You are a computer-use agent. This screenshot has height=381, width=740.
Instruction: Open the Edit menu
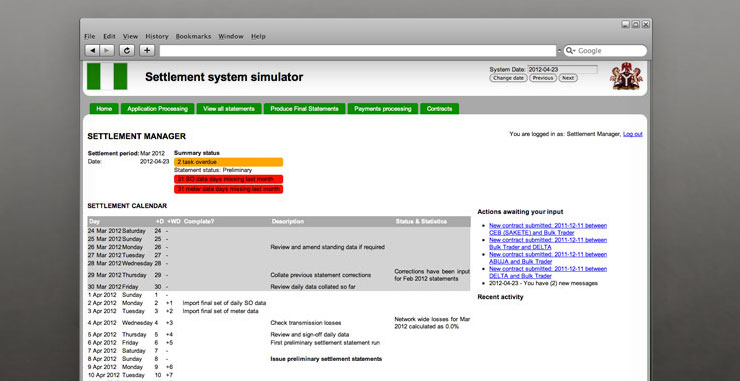(x=109, y=36)
